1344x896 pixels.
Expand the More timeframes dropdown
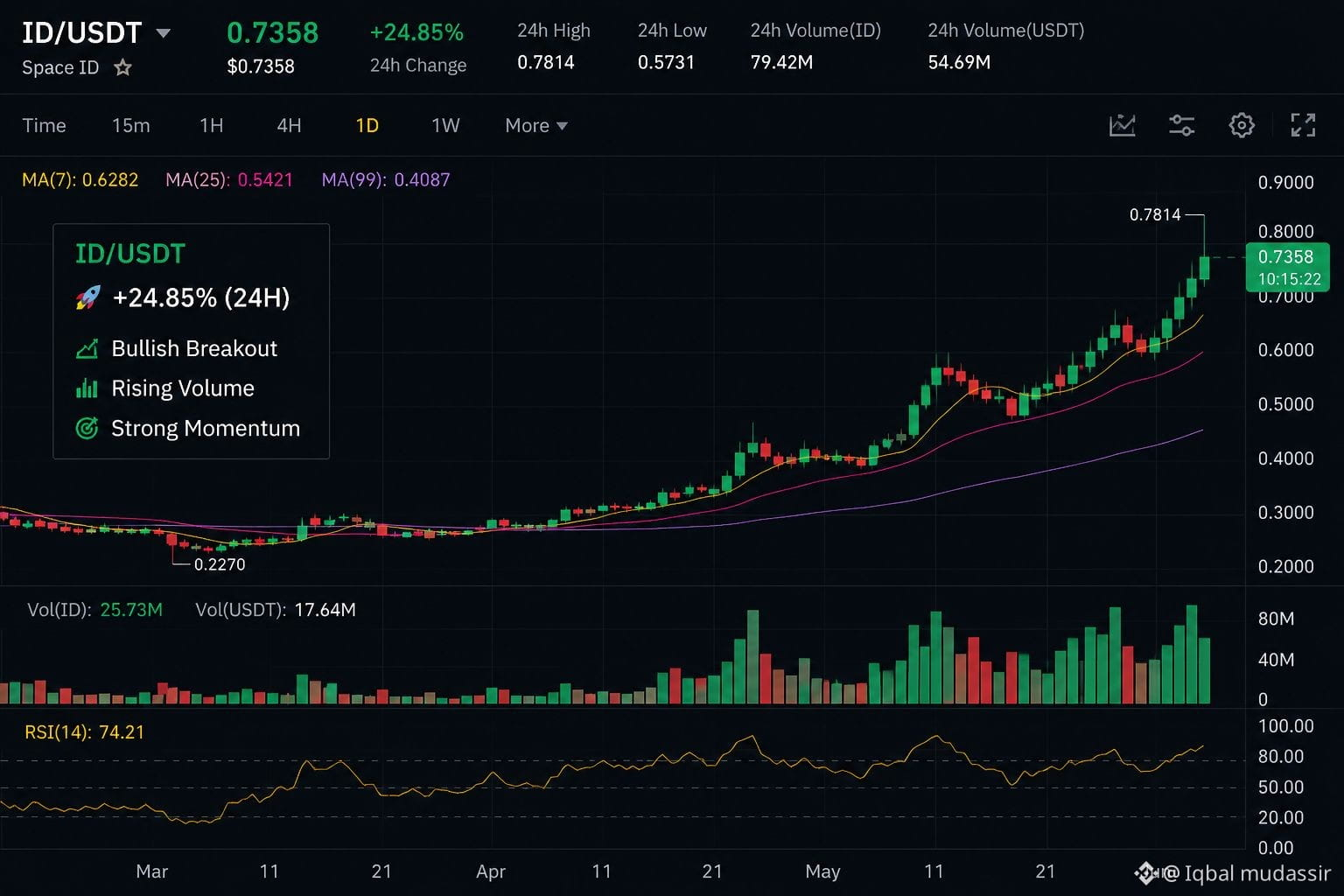536,125
